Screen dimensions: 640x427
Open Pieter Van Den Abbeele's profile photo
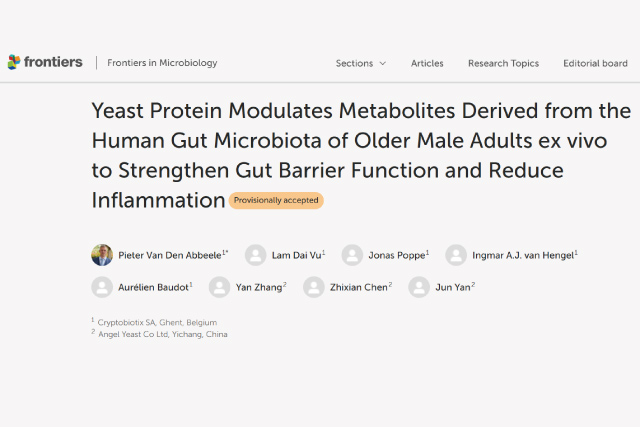(102, 255)
